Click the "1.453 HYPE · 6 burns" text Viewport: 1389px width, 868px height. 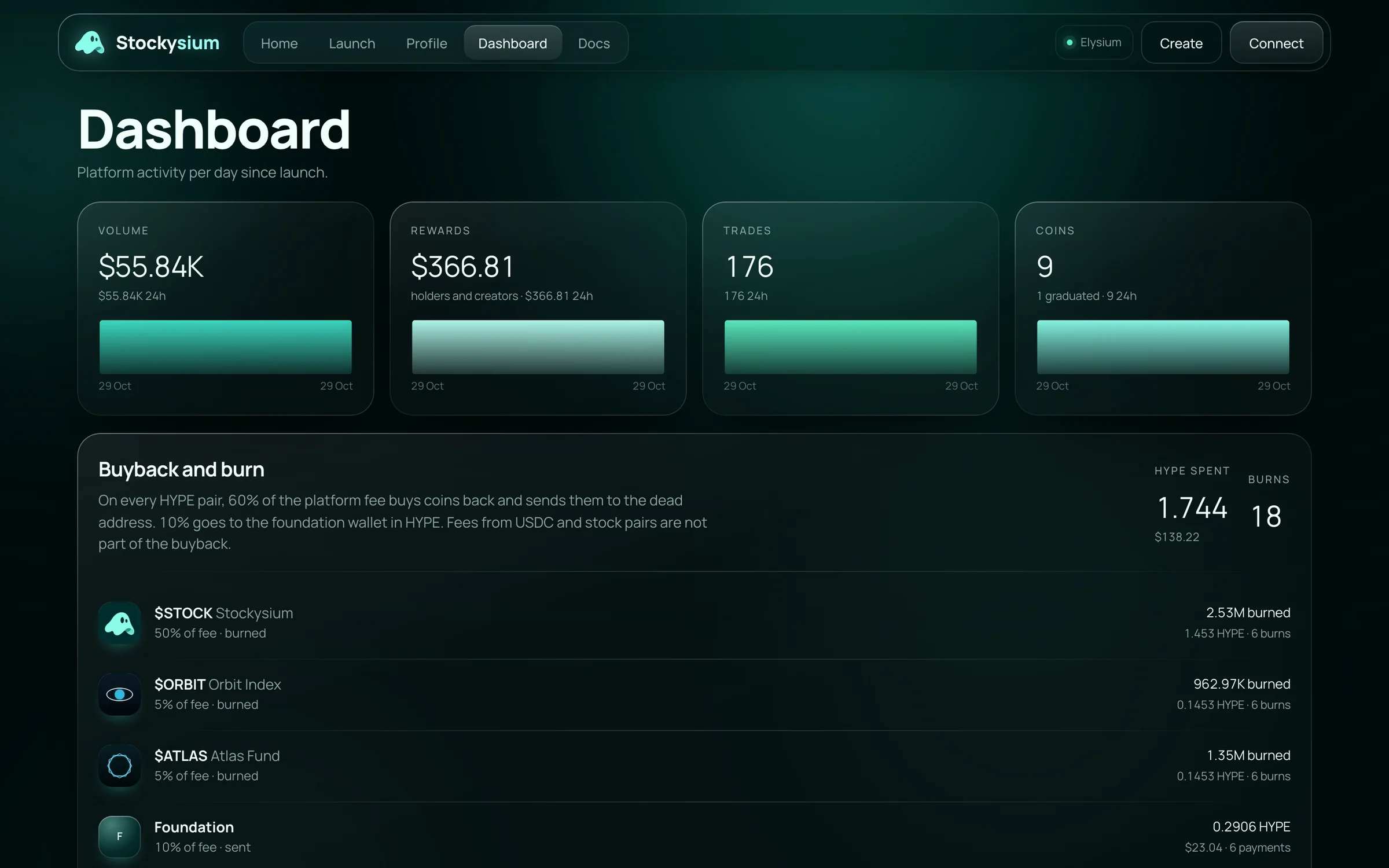1237,634
